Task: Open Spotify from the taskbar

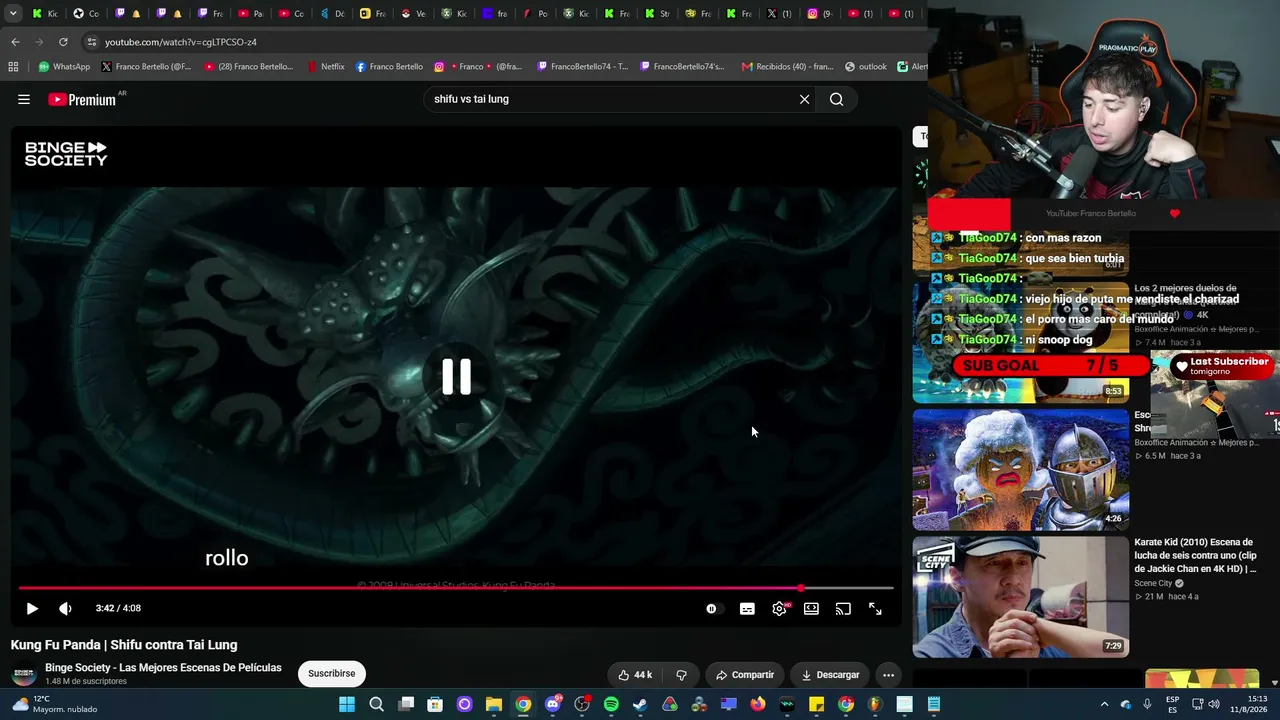Action: (x=611, y=705)
